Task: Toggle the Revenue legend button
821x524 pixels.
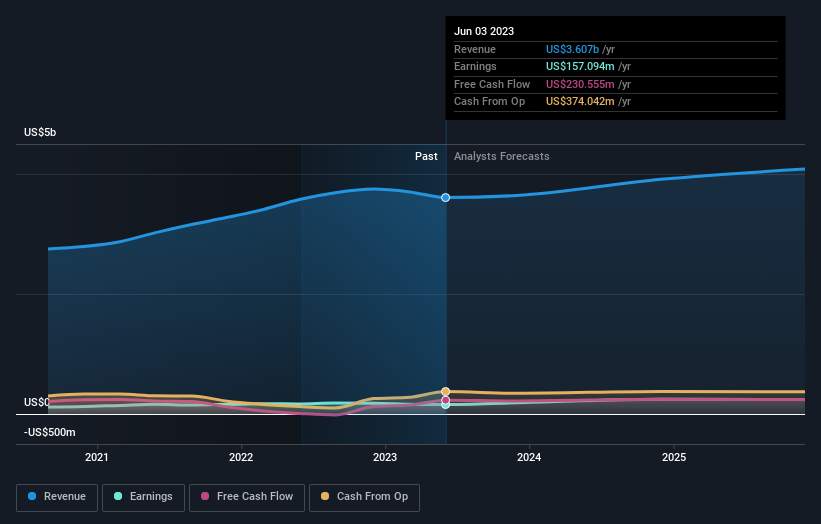Action: [57, 497]
